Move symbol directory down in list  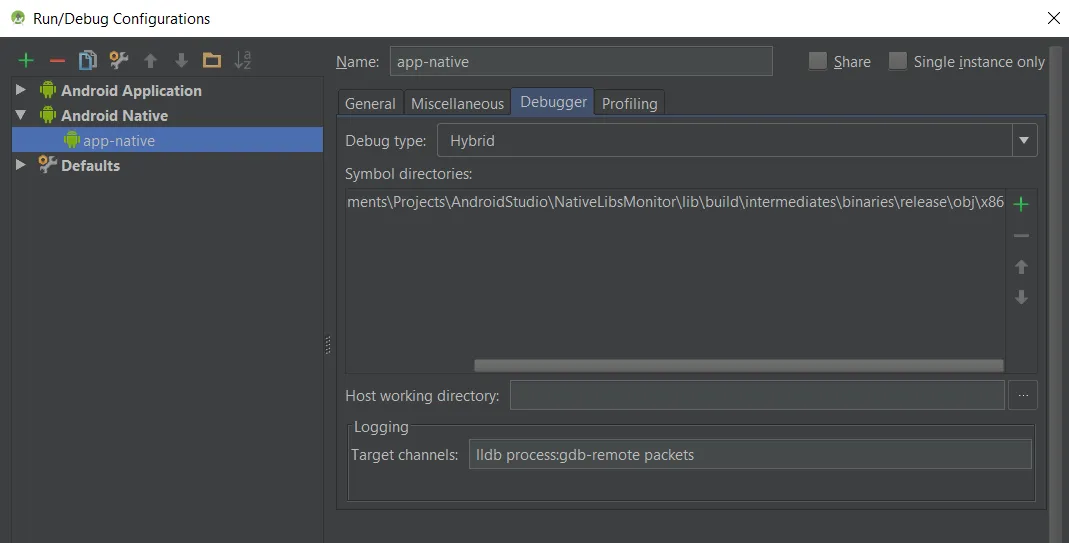pos(1021,298)
